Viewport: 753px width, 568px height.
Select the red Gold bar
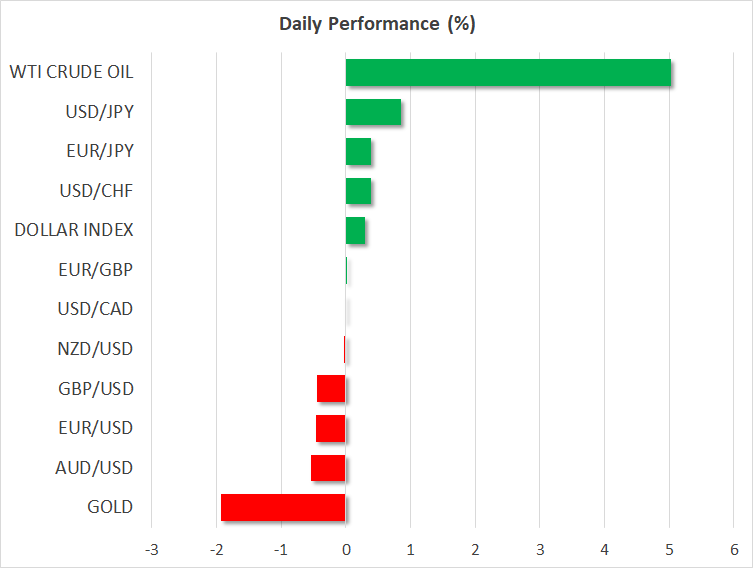283,507
